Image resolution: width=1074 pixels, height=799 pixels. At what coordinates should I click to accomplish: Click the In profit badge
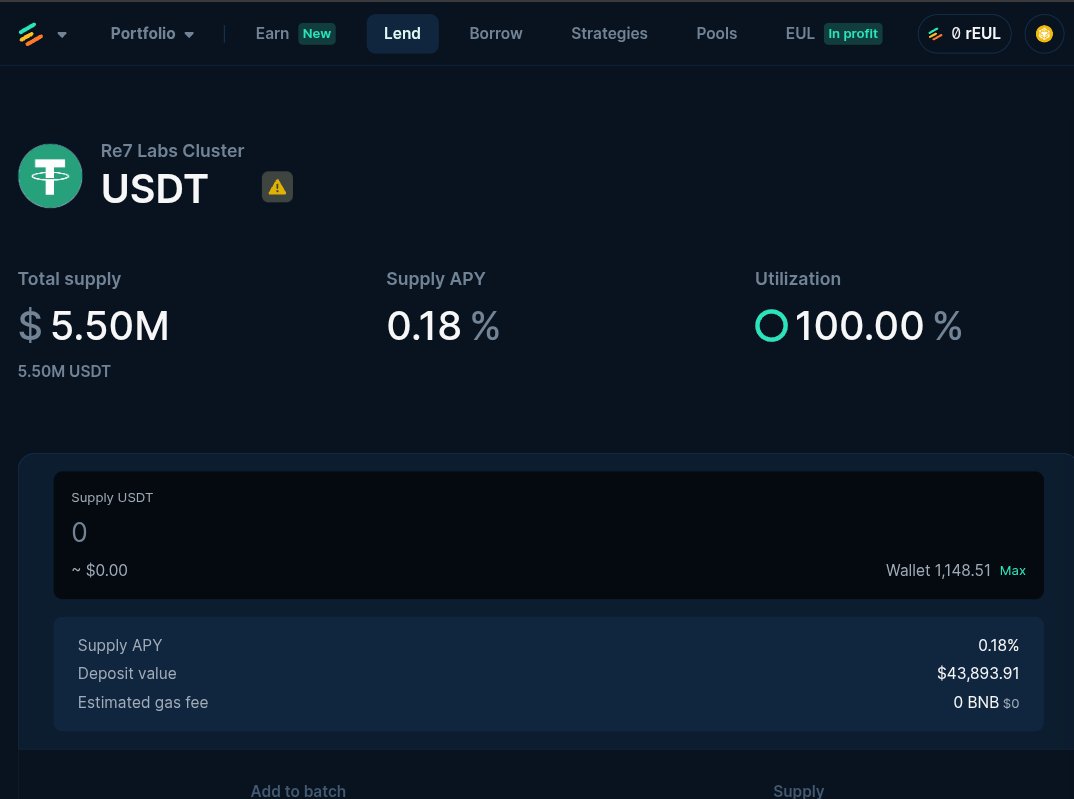coord(853,34)
